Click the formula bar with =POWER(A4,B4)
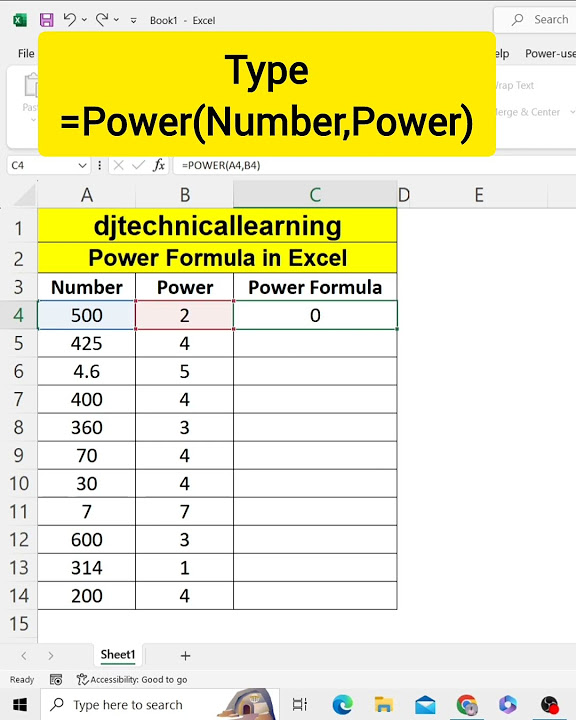 [x=374, y=165]
